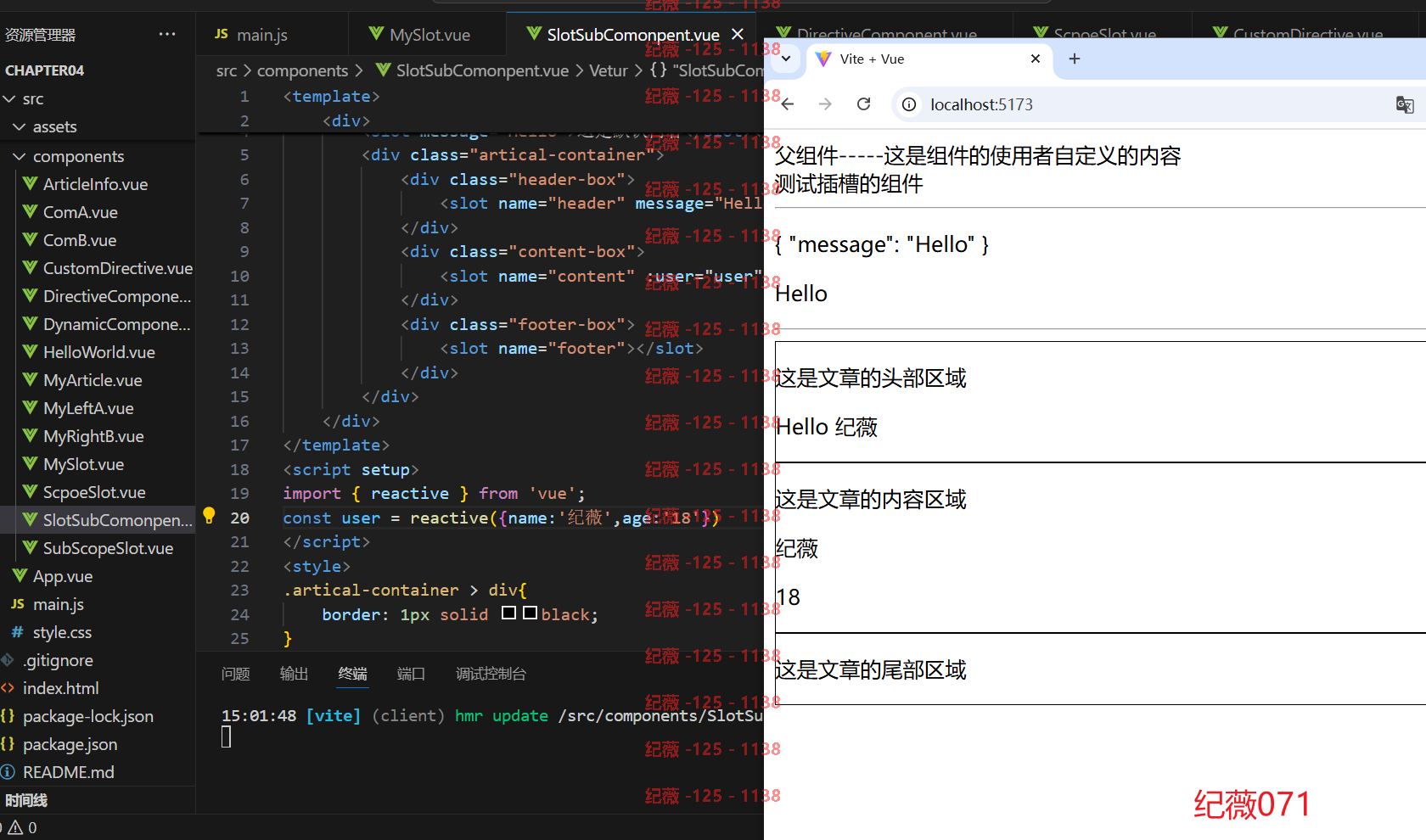The height and width of the screenshot is (840, 1426).
Task: Click the first black color swatch on line 24
Action: click(x=508, y=613)
